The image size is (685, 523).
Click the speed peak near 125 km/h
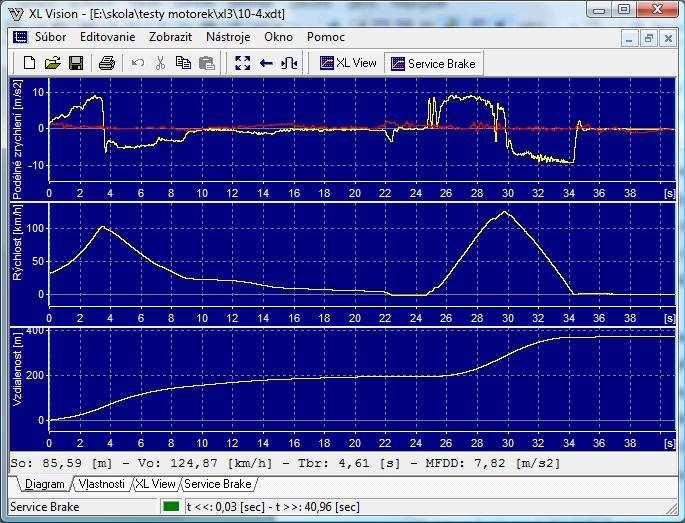point(504,212)
